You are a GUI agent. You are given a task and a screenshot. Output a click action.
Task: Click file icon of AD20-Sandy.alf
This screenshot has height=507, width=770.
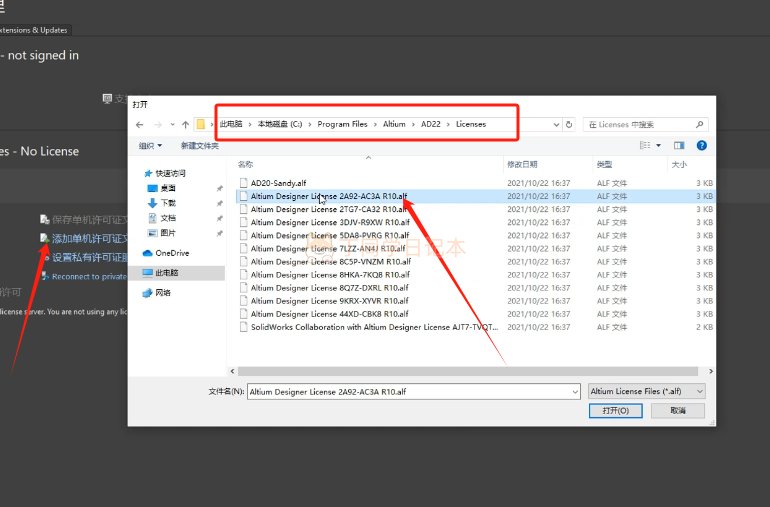pyautogui.click(x=244, y=183)
